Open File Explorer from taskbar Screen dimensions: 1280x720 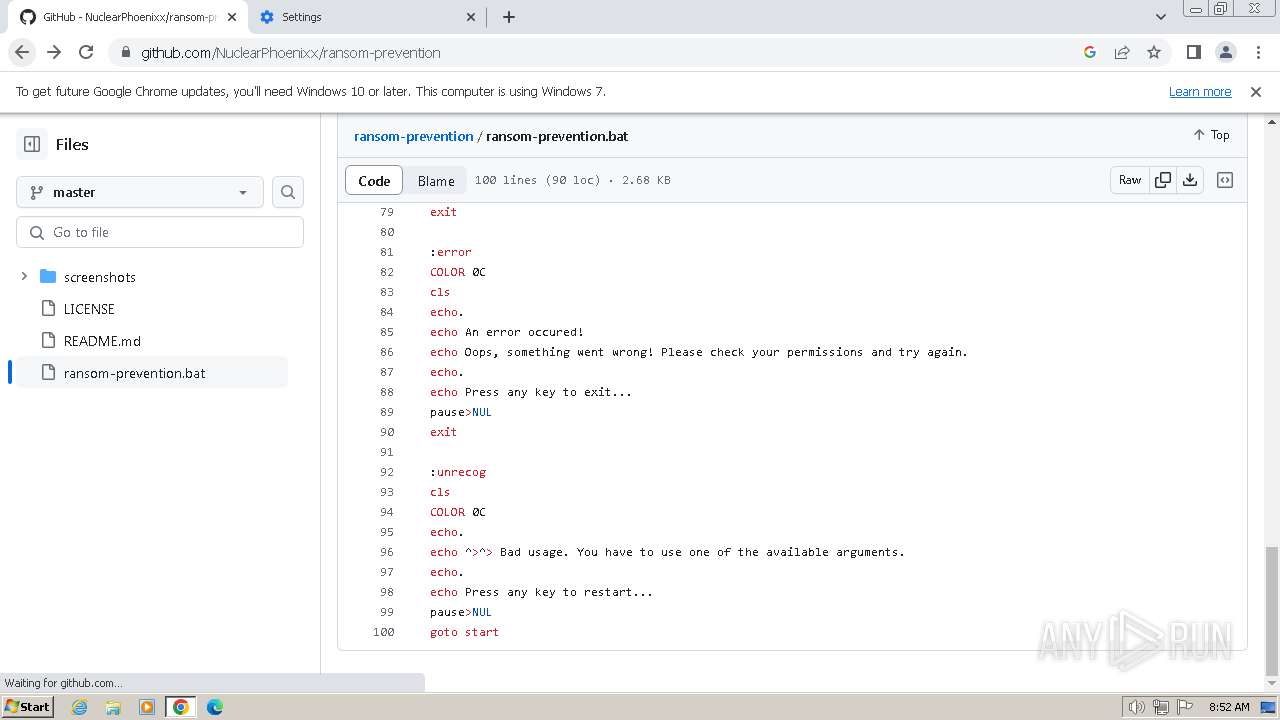[113, 707]
